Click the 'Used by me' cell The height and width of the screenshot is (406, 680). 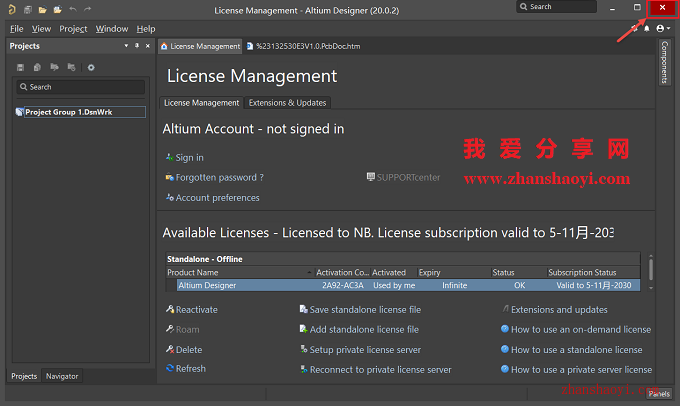pos(394,285)
